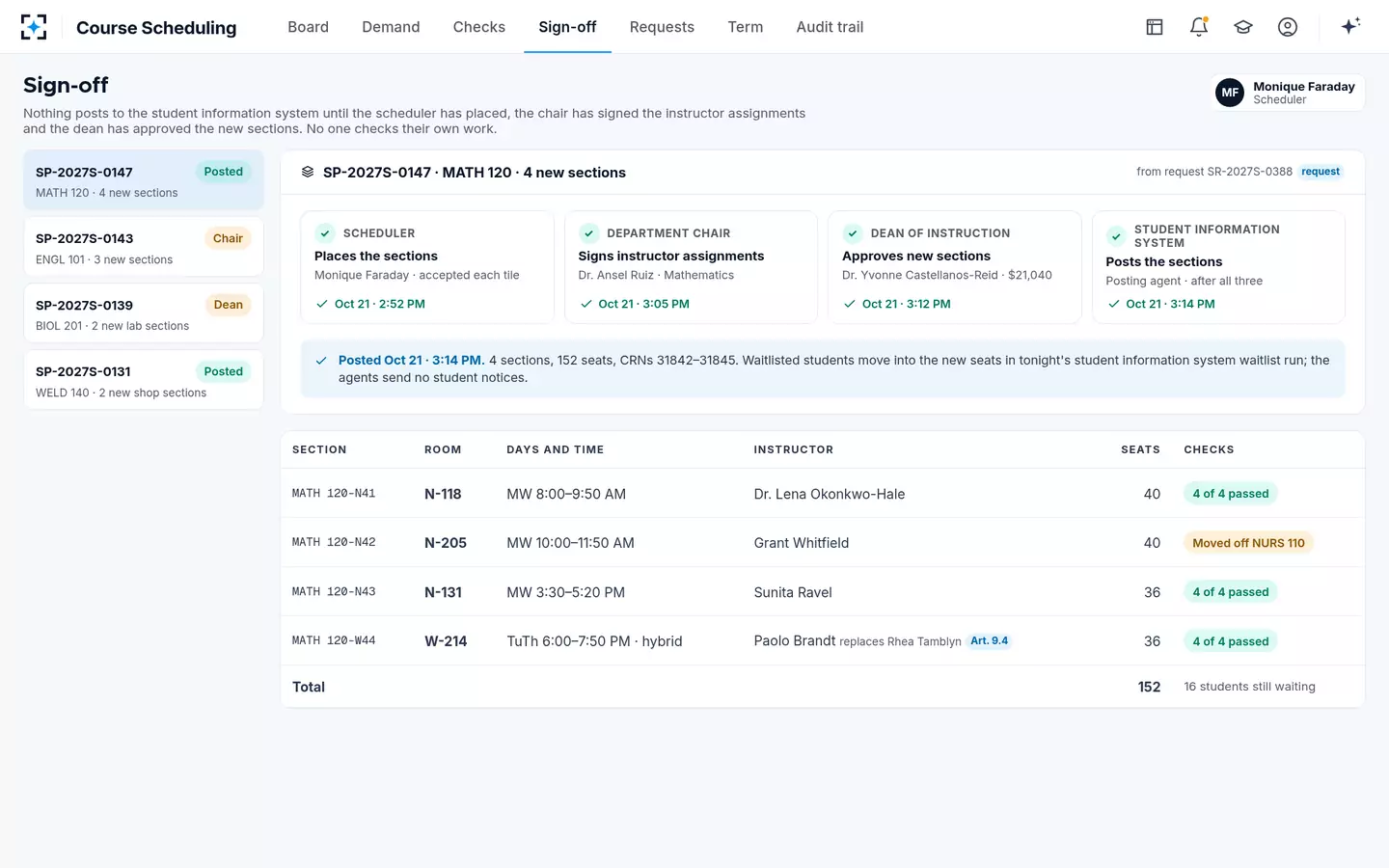Switch to the Demand tab
The height and width of the screenshot is (868, 1389).
pyautogui.click(x=391, y=27)
